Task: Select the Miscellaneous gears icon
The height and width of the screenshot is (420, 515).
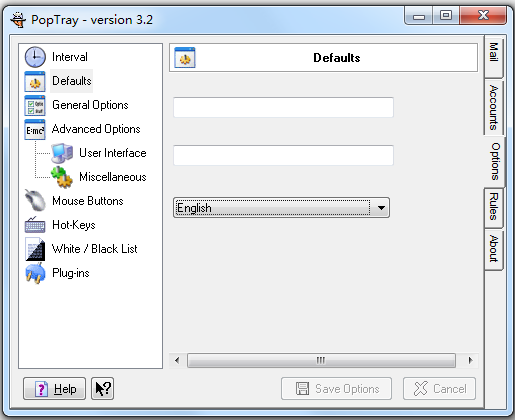Action: pyautogui.click(x=62, y=177)
